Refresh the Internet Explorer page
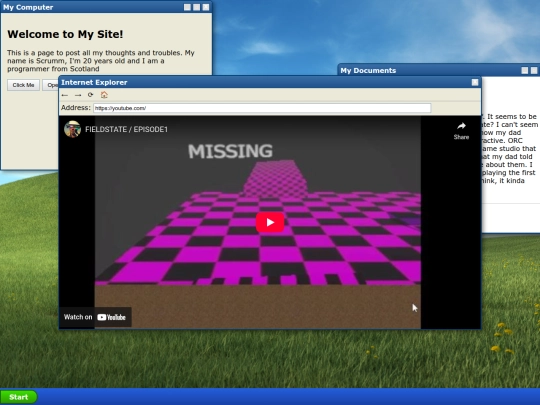540x405 pixels. 91,95
